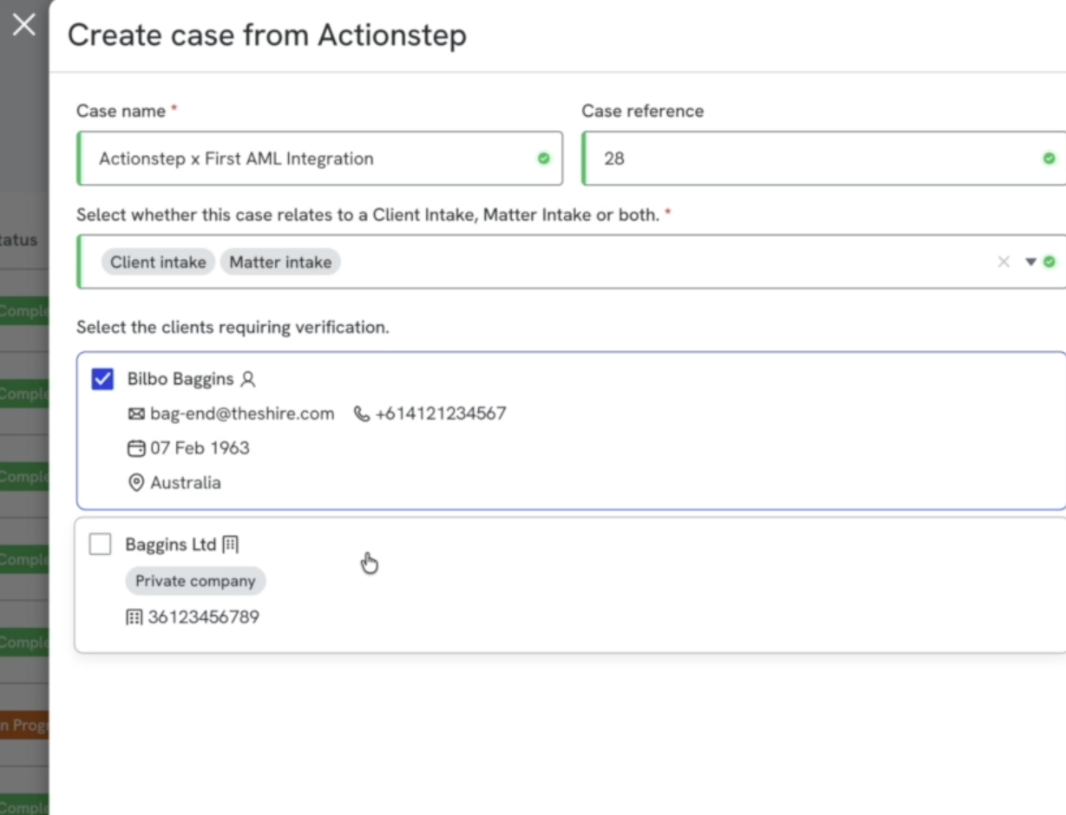
Task: Click the Baggins Ltd name text
Action: (x=171, y=544)
